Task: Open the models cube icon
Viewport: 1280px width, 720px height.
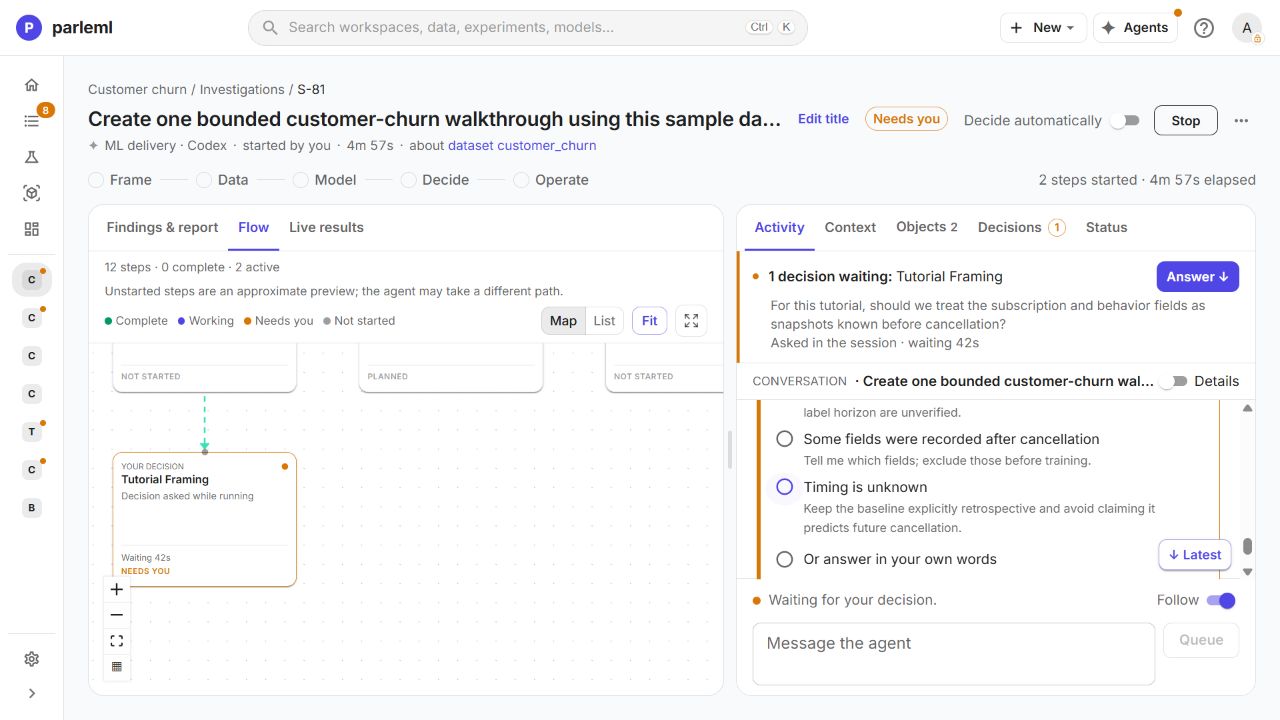Action: 32,193
